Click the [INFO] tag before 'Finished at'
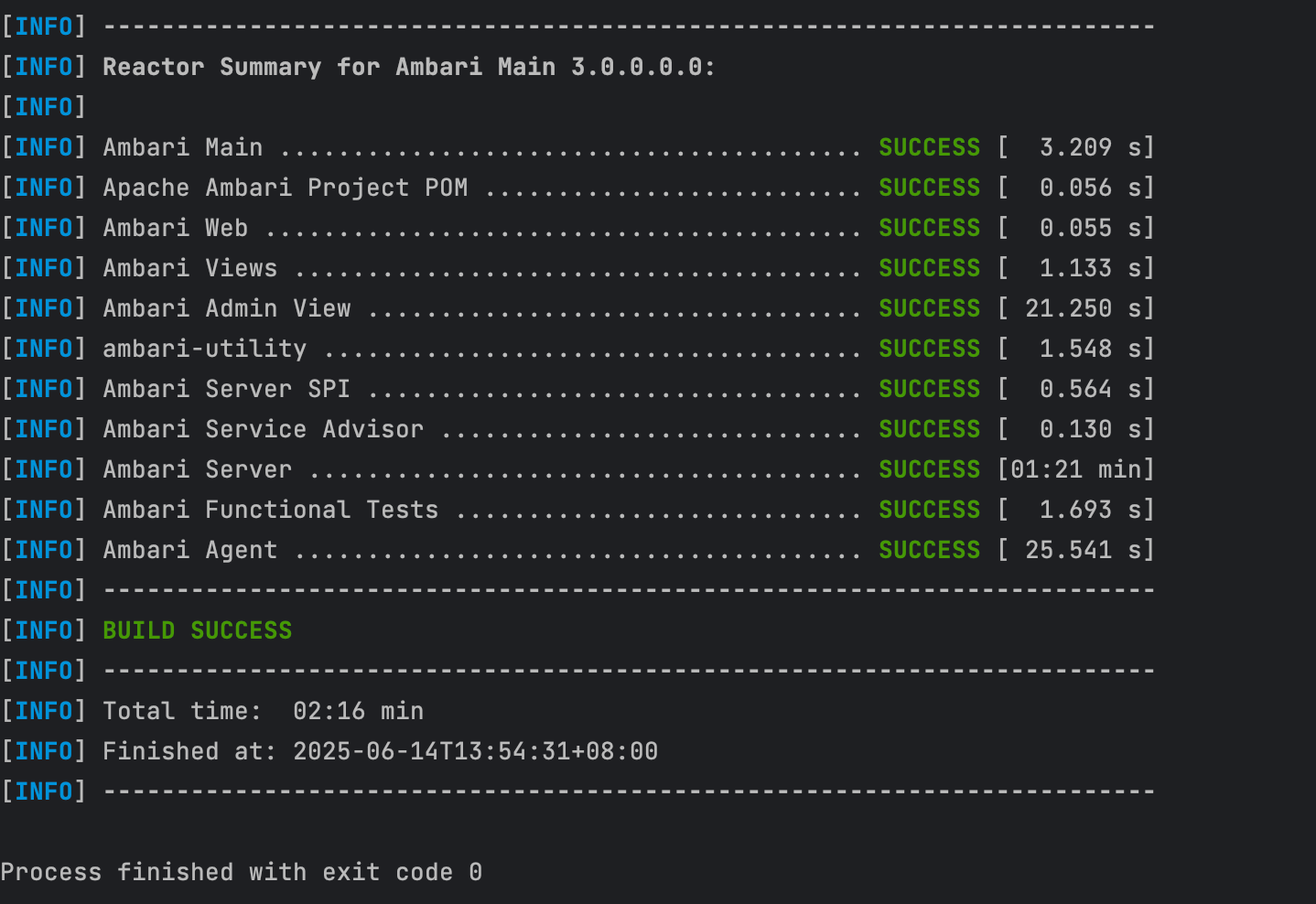 coord(44,751)
